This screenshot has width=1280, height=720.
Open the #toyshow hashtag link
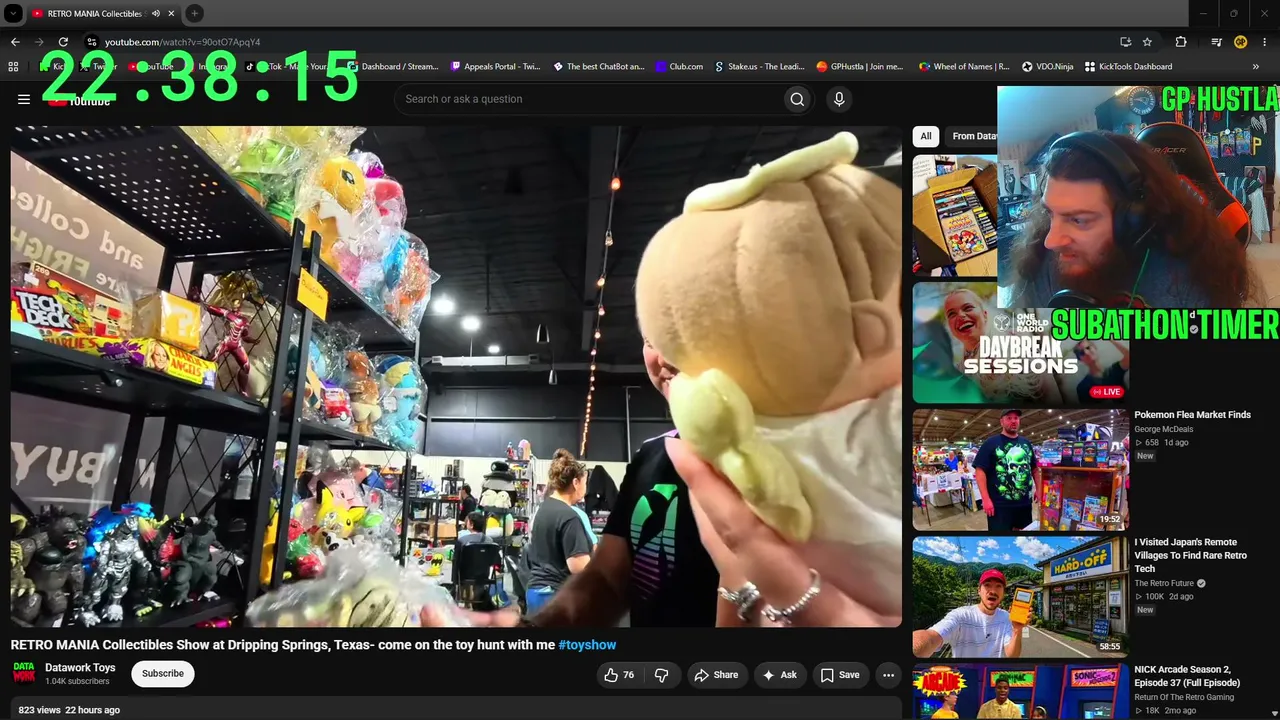(587, 645)
